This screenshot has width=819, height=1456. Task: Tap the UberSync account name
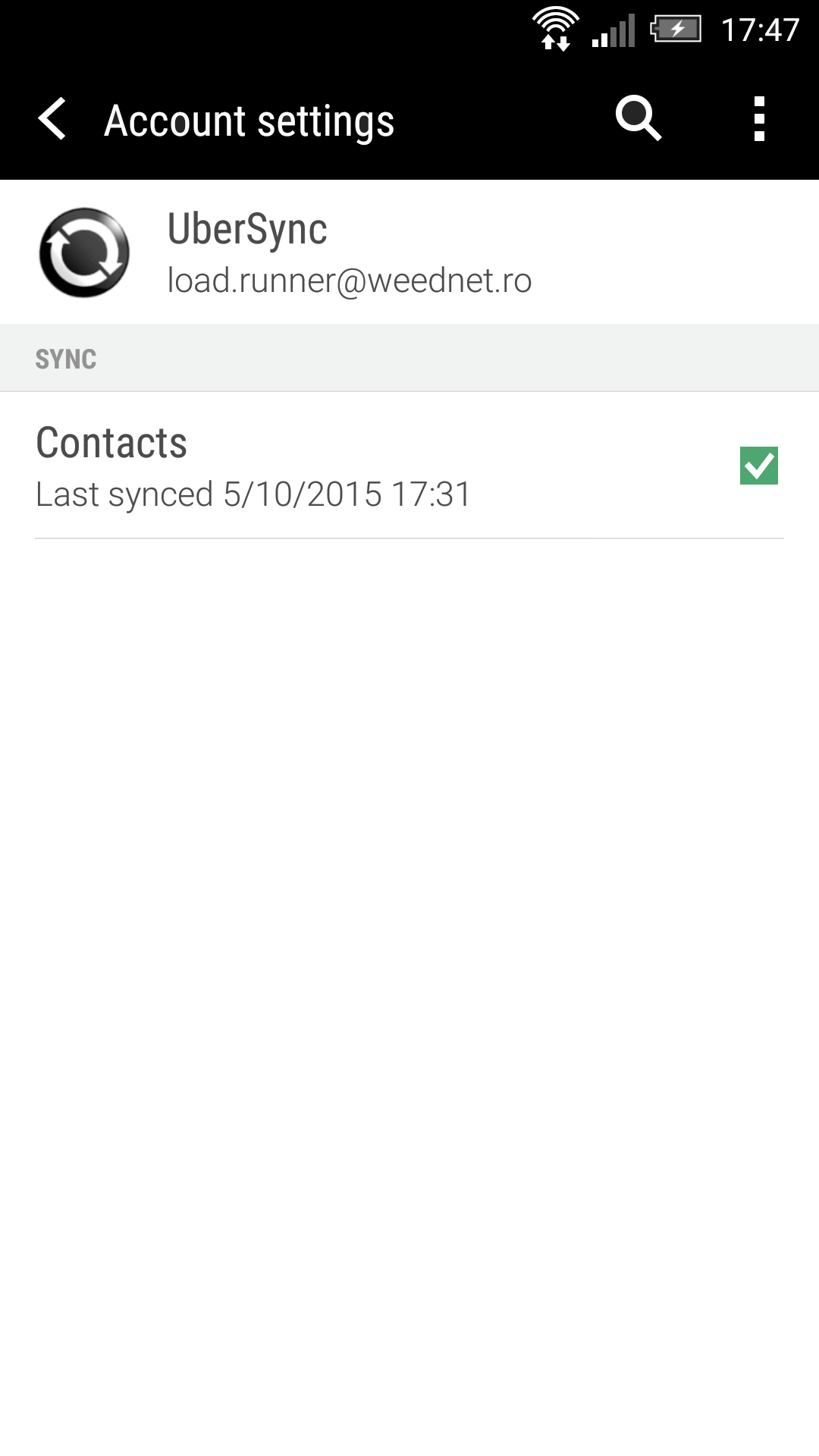(247, 230)
